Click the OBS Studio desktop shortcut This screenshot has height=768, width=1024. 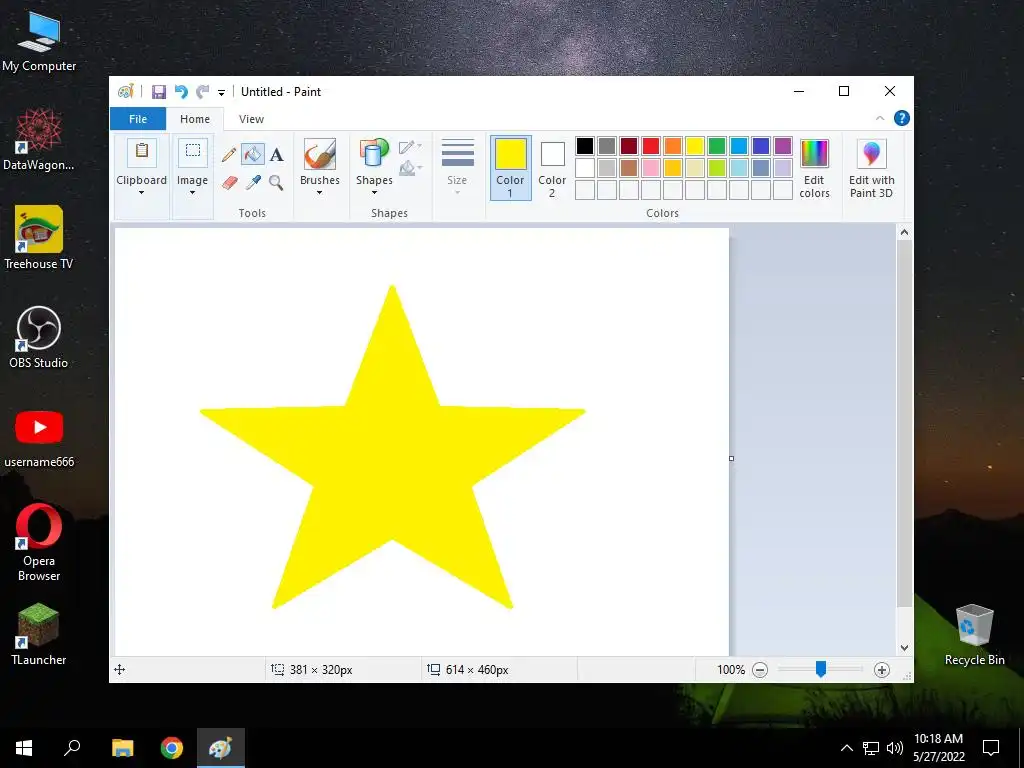[x=39, y=338]
